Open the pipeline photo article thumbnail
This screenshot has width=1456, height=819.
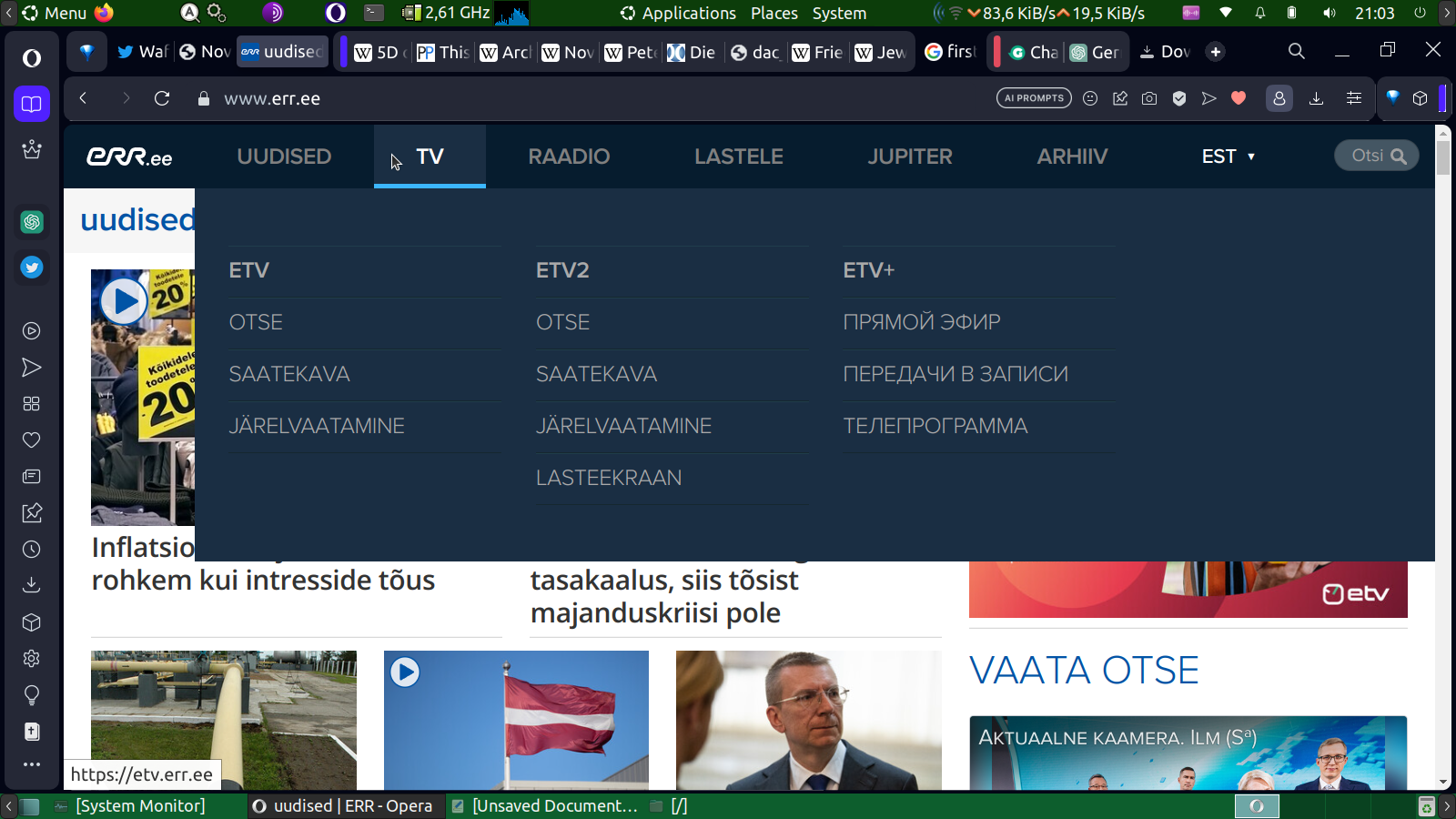coord(224,720)
